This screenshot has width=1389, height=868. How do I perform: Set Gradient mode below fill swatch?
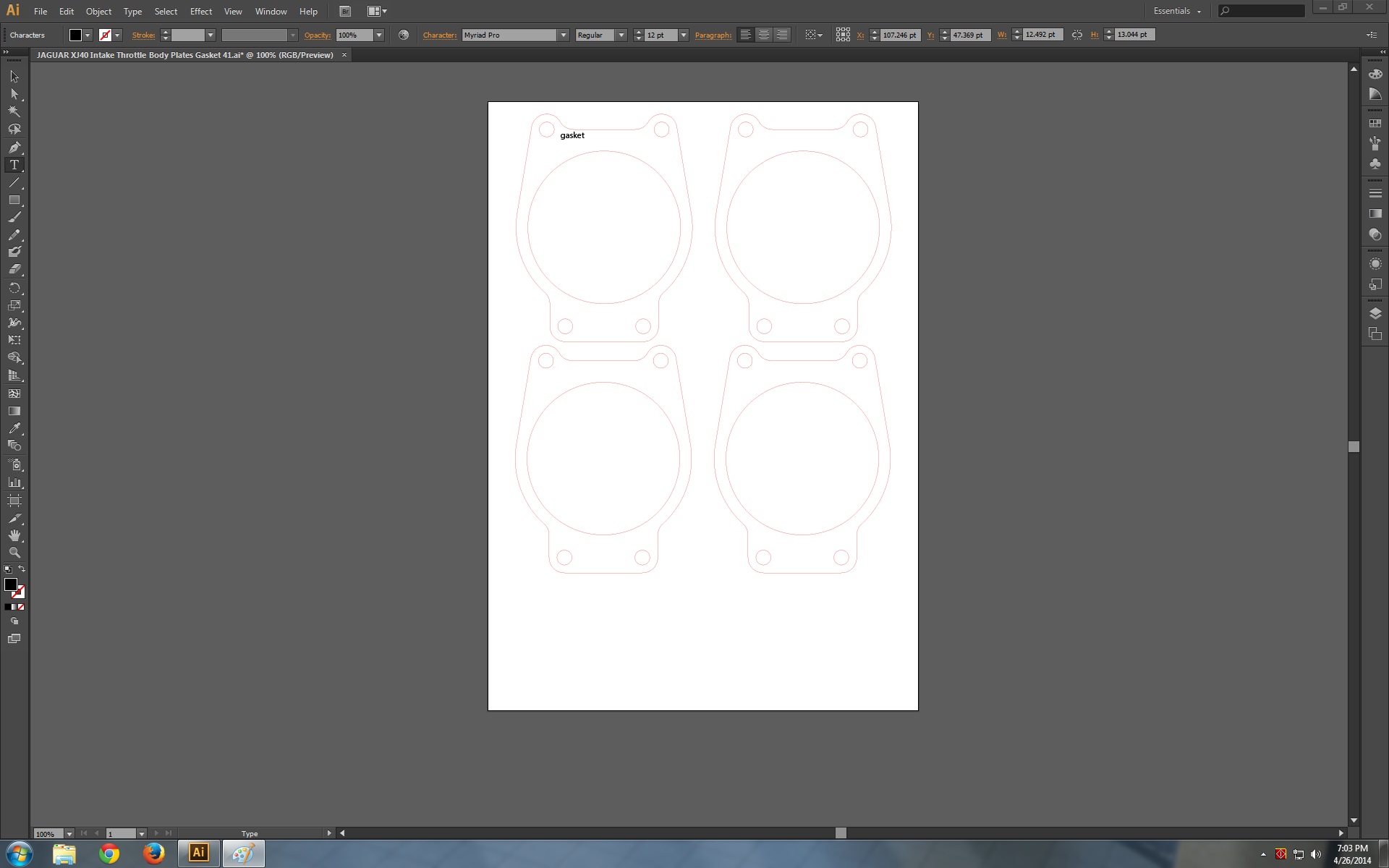coord(14,607)
